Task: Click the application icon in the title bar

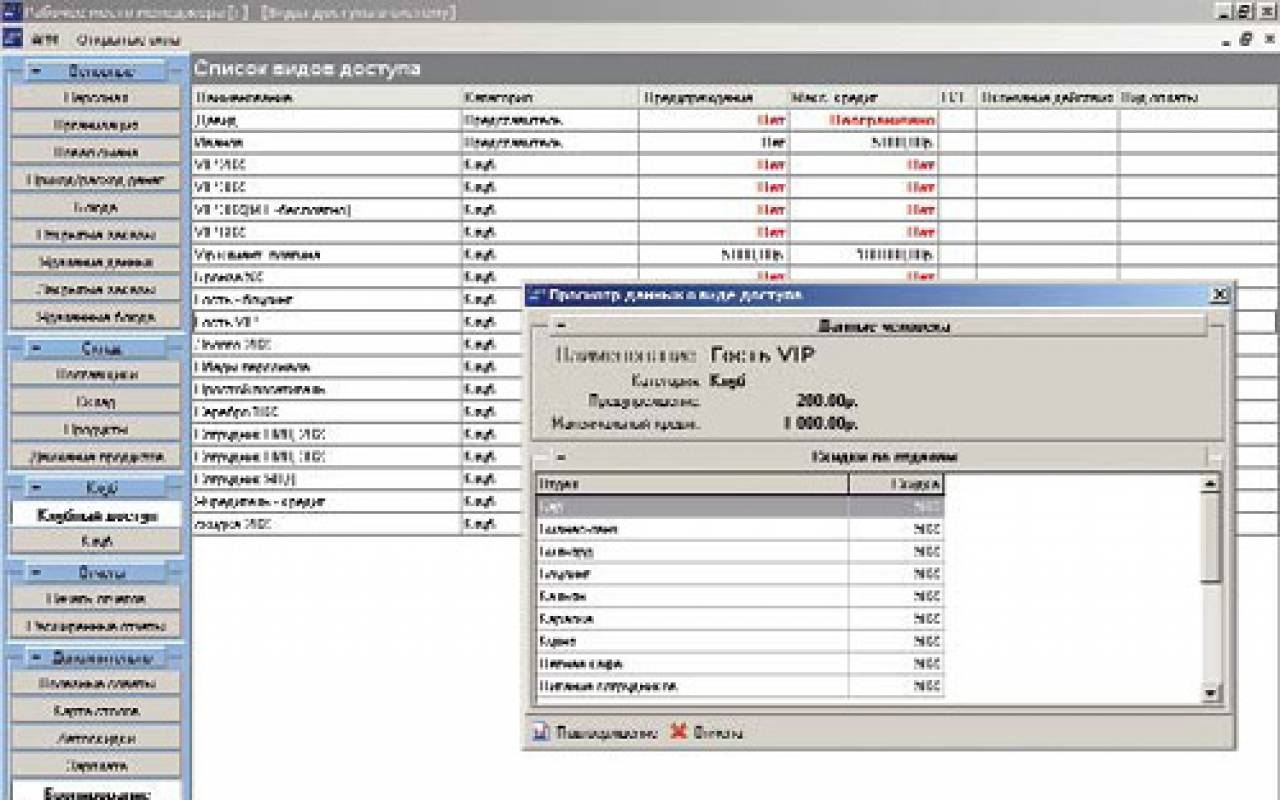Action: click(11, 13)
